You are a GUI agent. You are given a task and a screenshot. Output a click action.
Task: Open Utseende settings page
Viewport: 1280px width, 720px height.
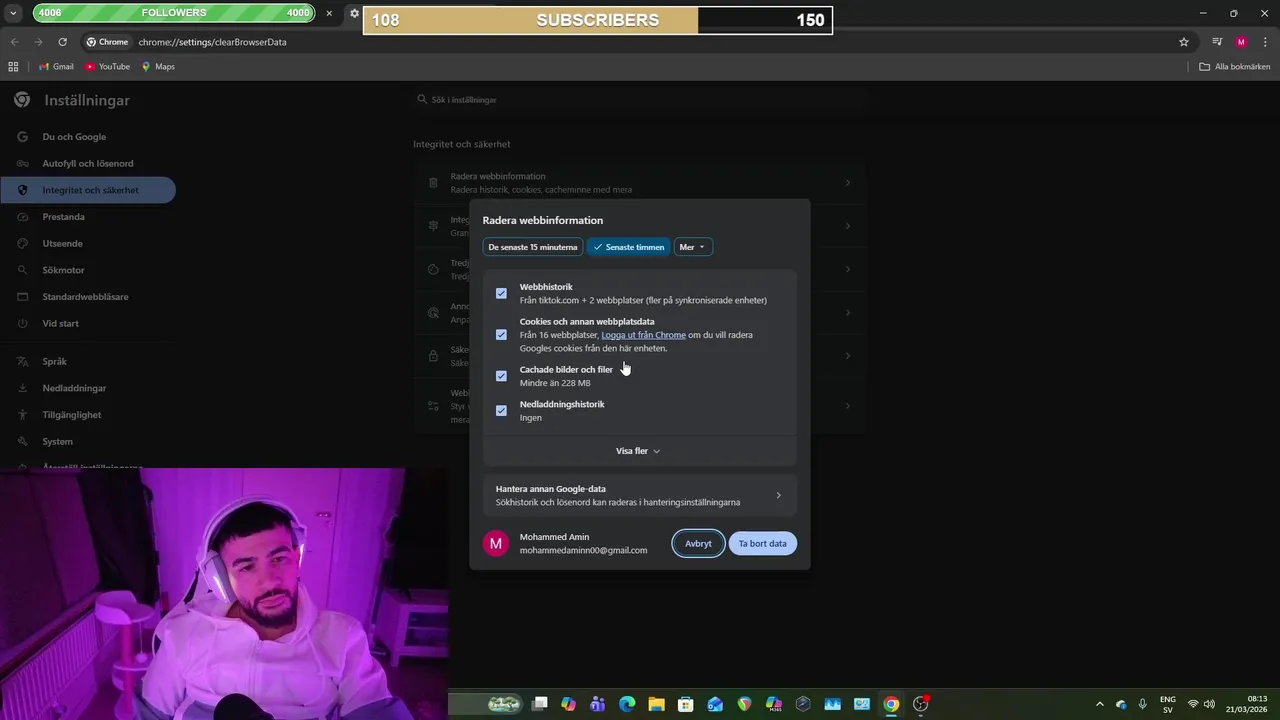(62, 244)
